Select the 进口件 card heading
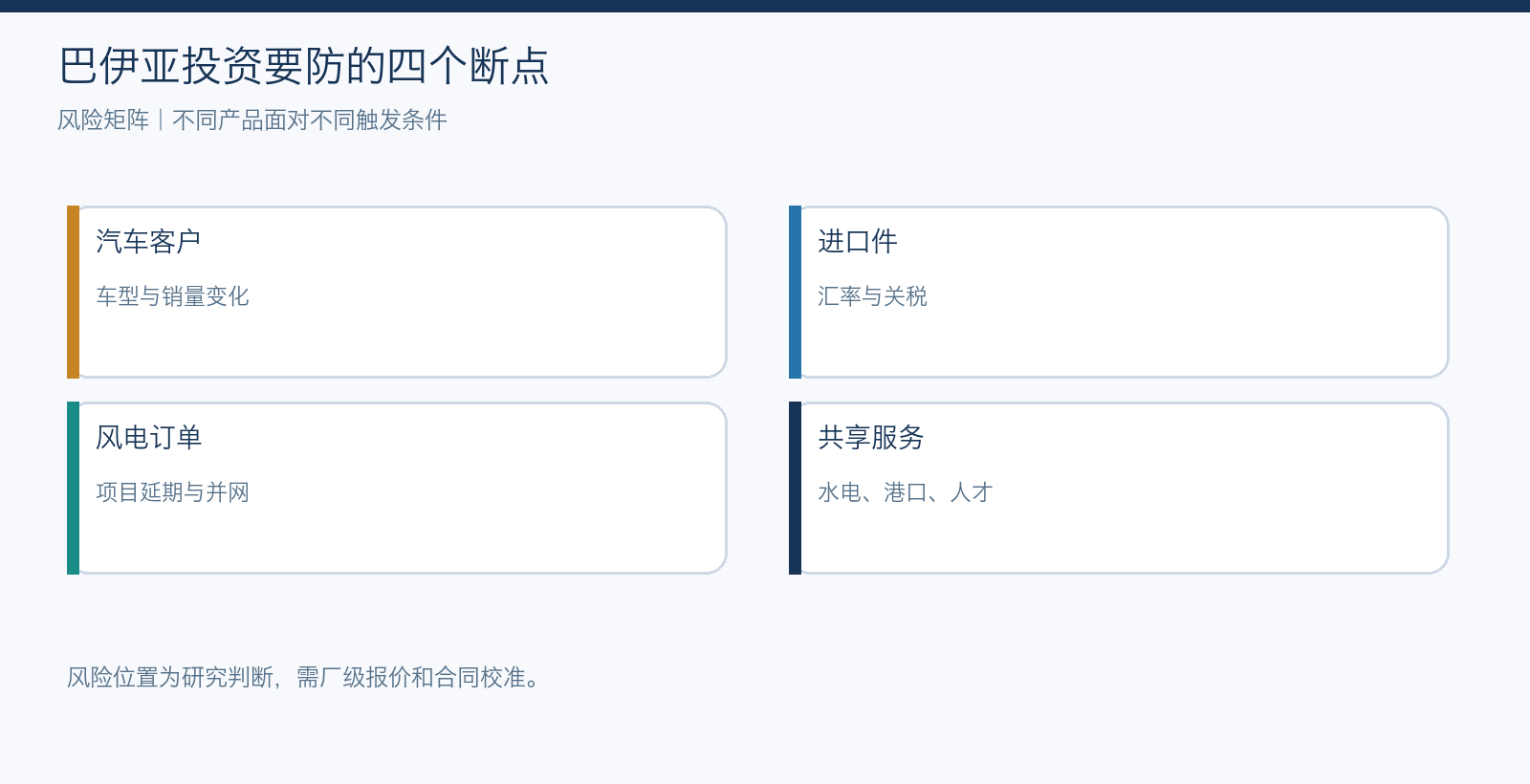Image resolution: width=1530 pixels, height=784 pixels. click(x=858, y=242)
